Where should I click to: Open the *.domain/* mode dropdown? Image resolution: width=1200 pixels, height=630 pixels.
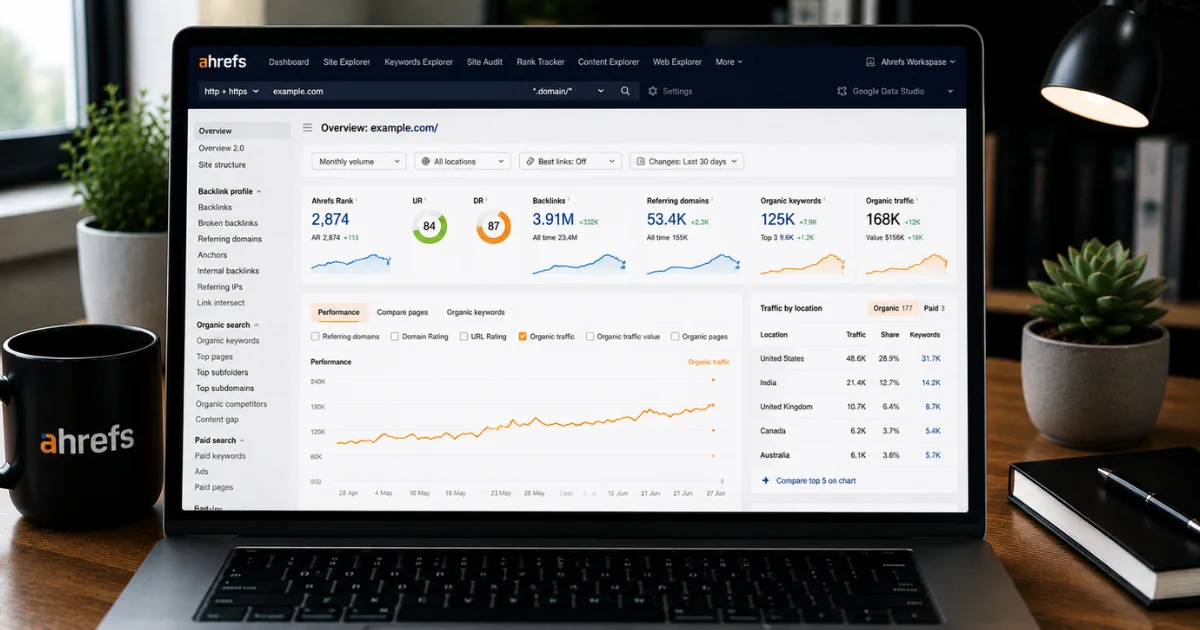569,91
